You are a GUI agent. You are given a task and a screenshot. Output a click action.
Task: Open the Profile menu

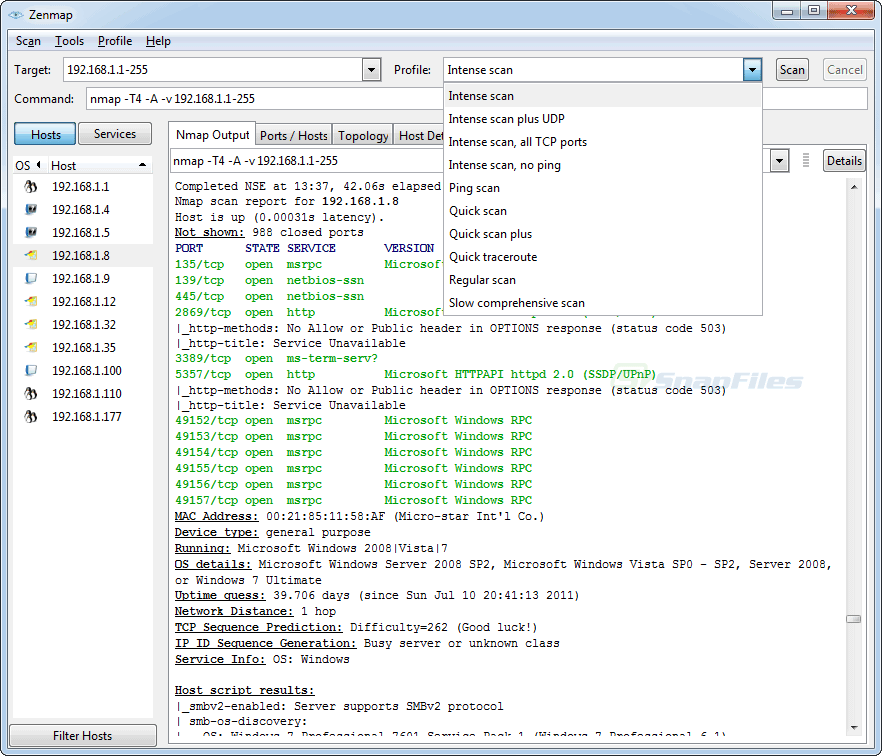[x=115, y=41]
